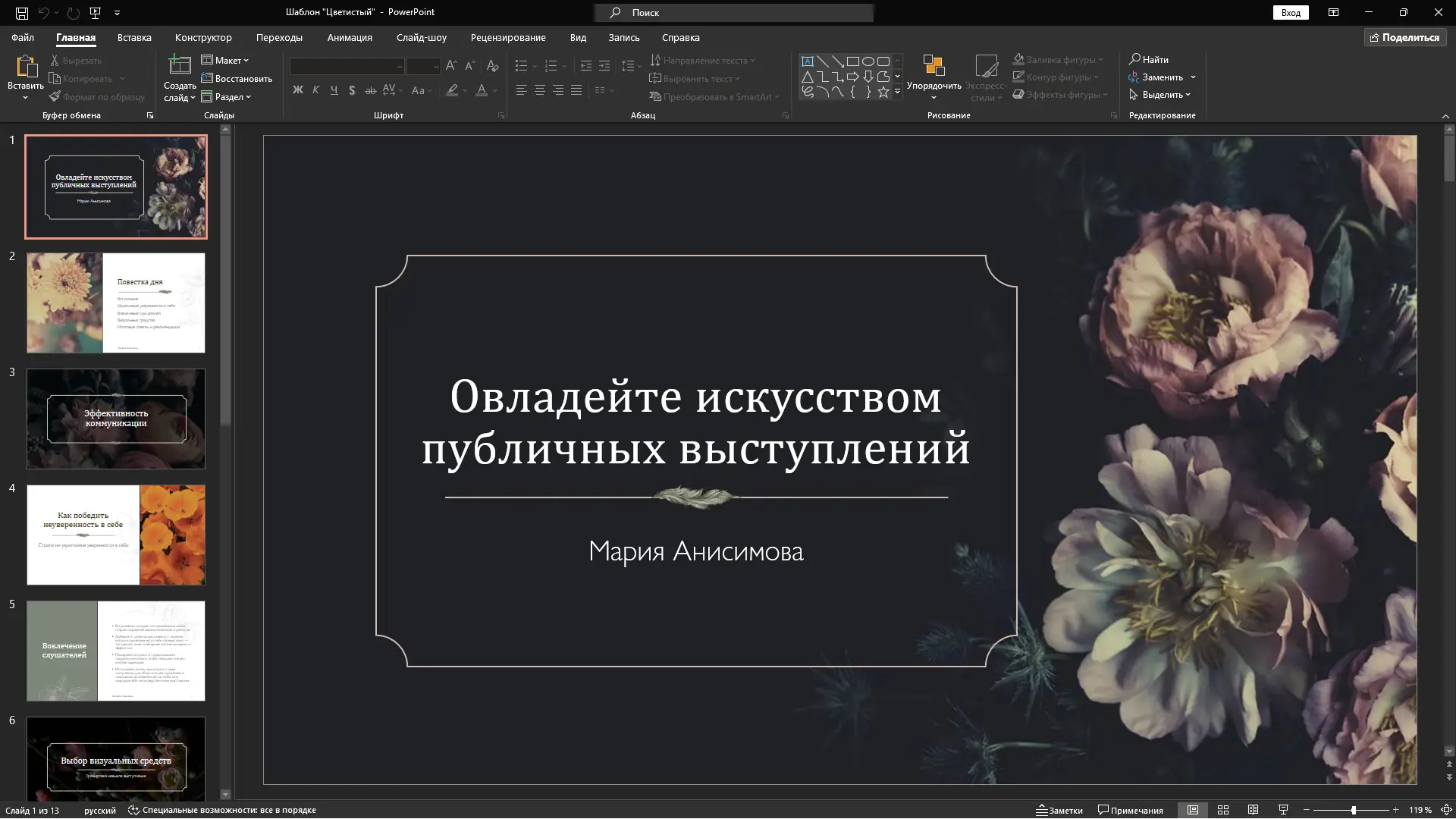Toggle the Comments pane
The width and height of the screenshot is (1456, 819).
(1130, 810)
